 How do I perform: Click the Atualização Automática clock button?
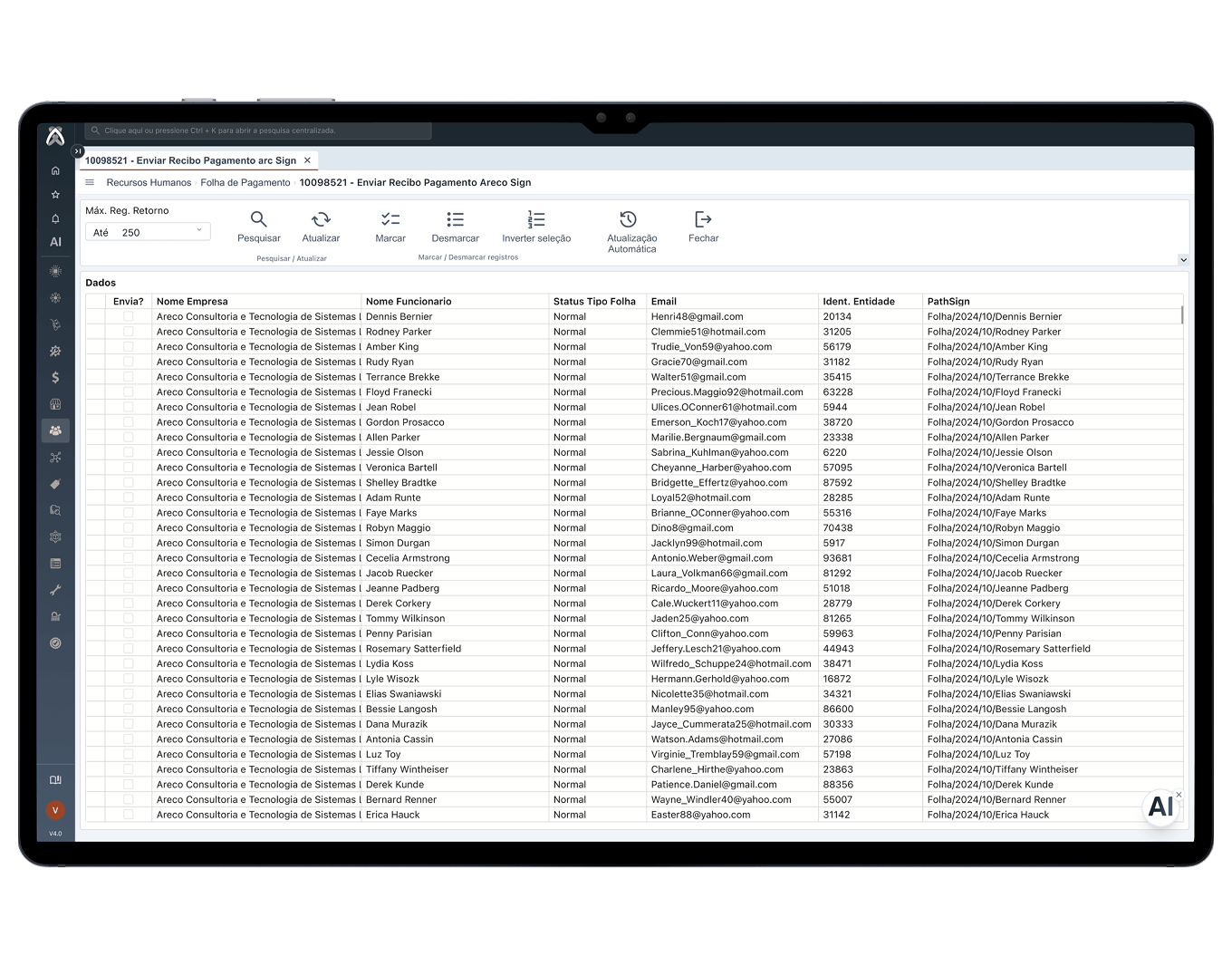(631, 232)
